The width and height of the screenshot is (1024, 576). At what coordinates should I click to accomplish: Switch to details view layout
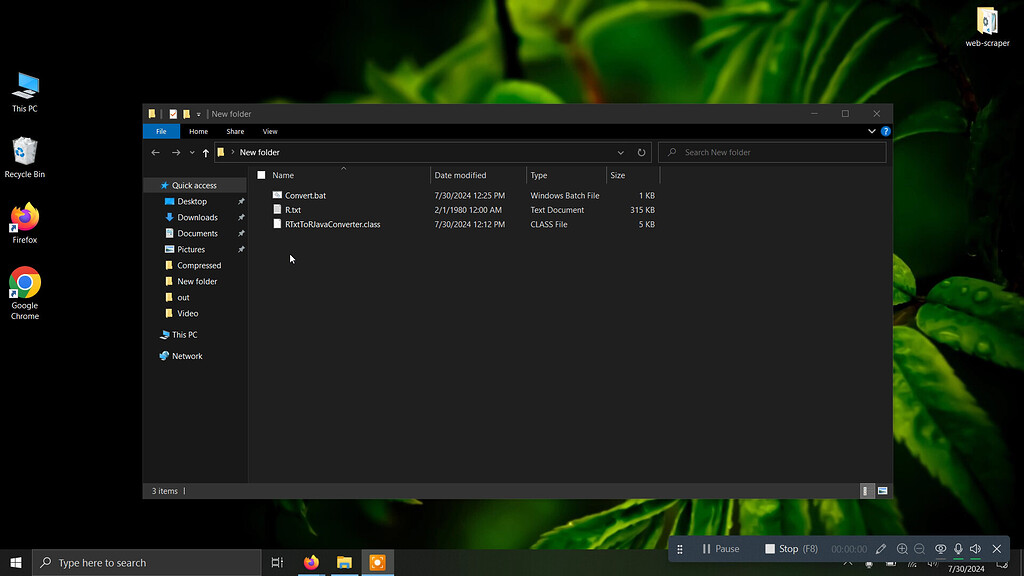[866, 491]
